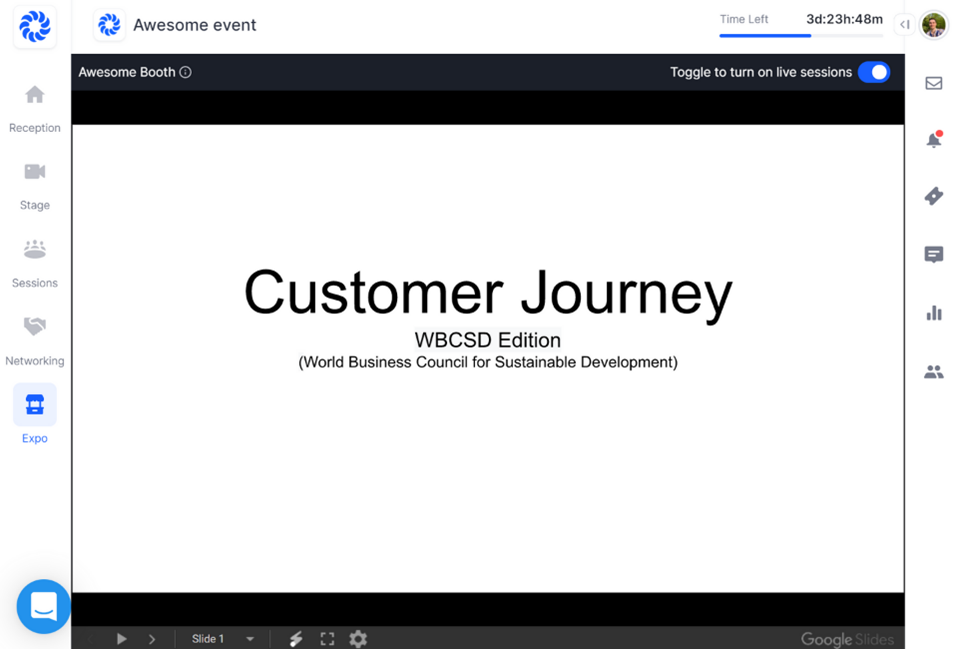Open the polls bar chart icon
Viewport: 958px width, 649px height.
point(934,313)
